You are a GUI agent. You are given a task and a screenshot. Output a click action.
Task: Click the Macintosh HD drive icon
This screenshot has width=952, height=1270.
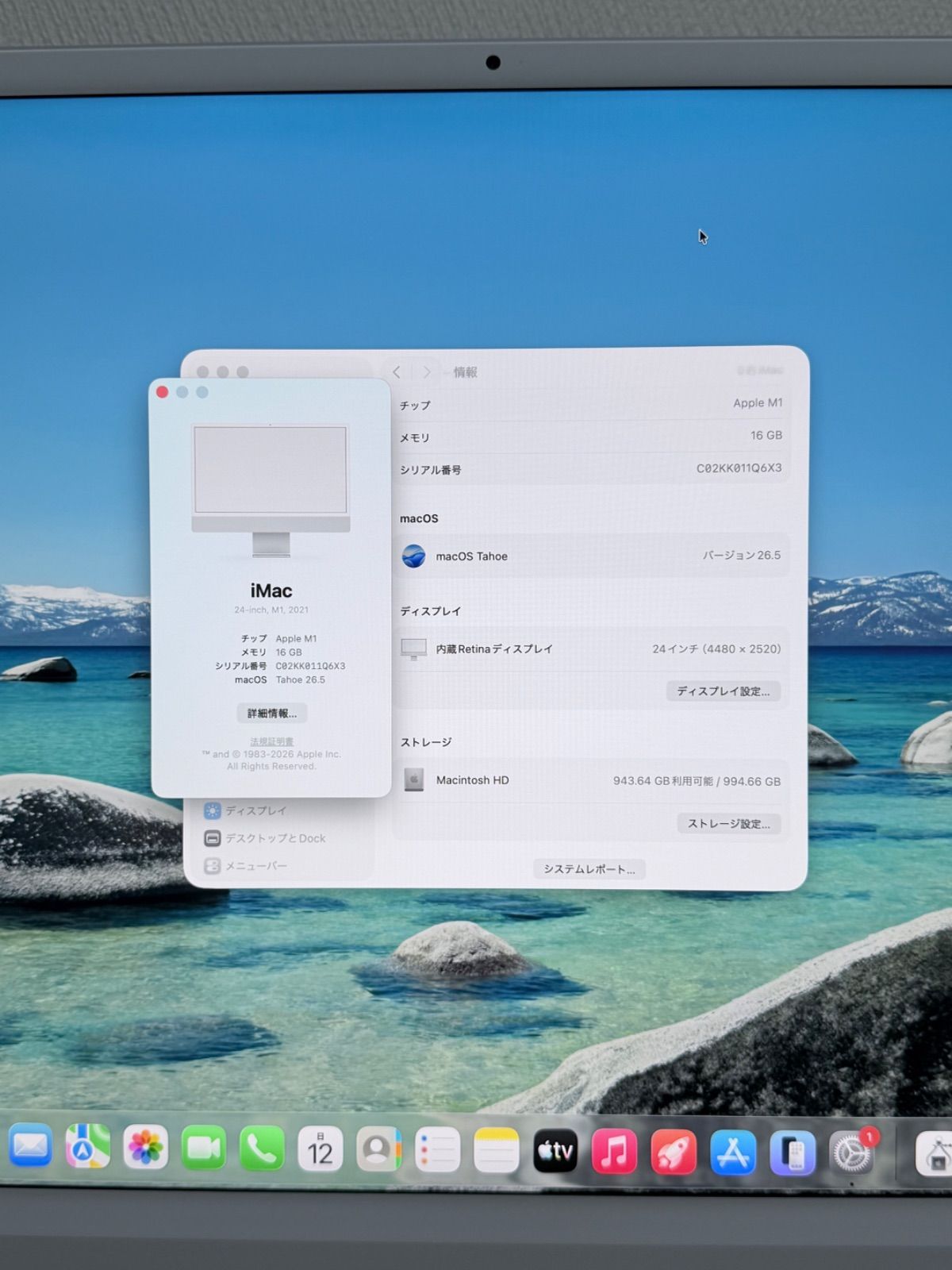click(413, 780)
